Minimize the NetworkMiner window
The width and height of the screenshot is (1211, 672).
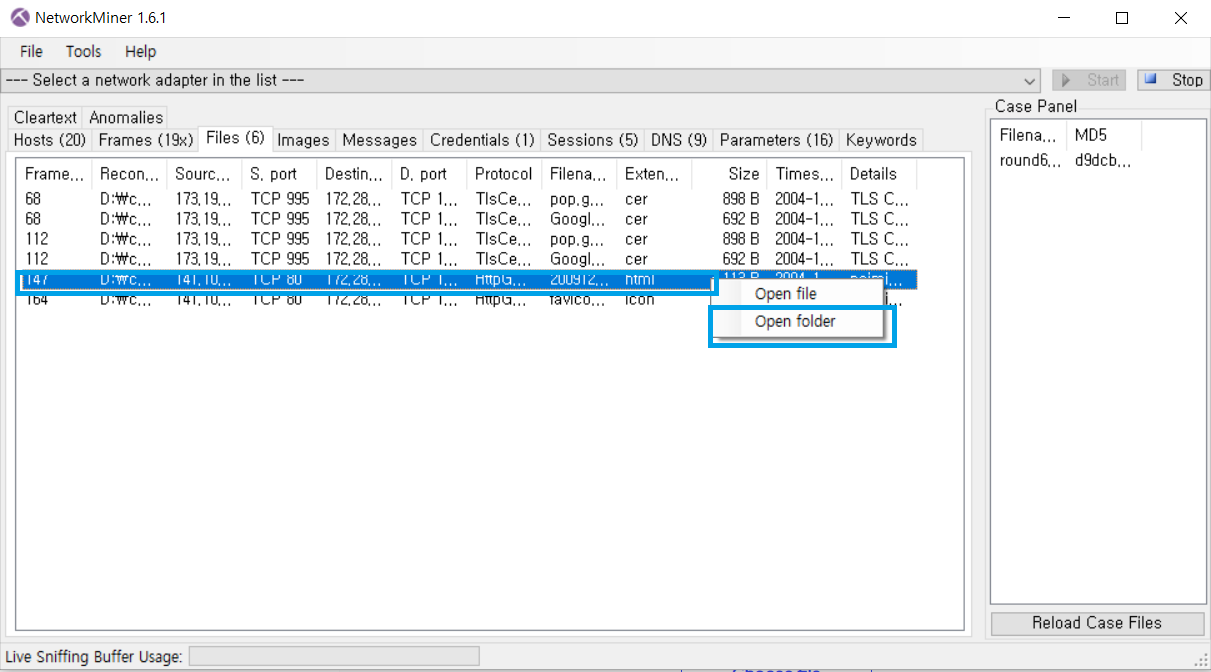click(x=1064, y=18)
